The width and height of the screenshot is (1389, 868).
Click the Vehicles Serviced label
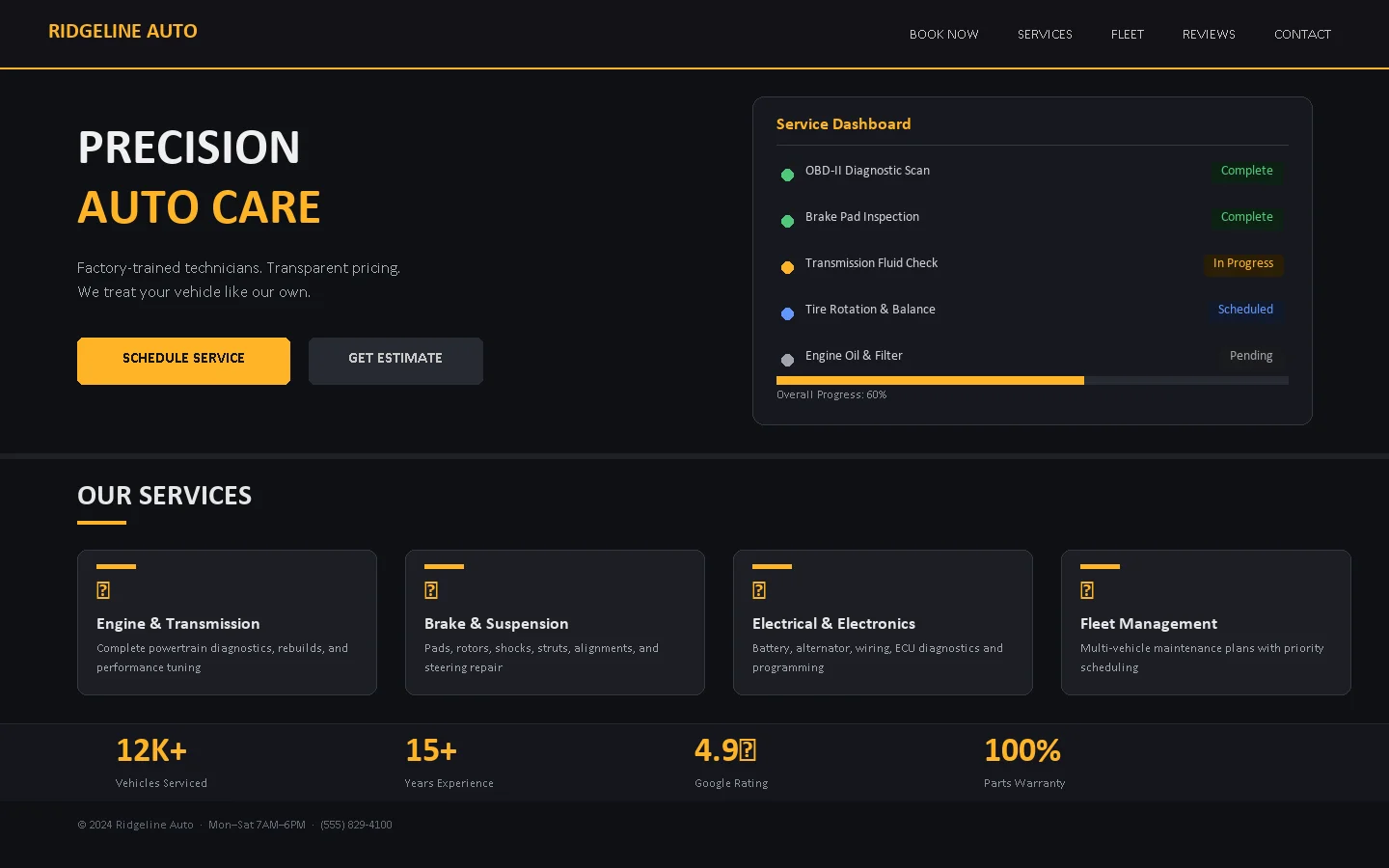[x=161, y=783]
